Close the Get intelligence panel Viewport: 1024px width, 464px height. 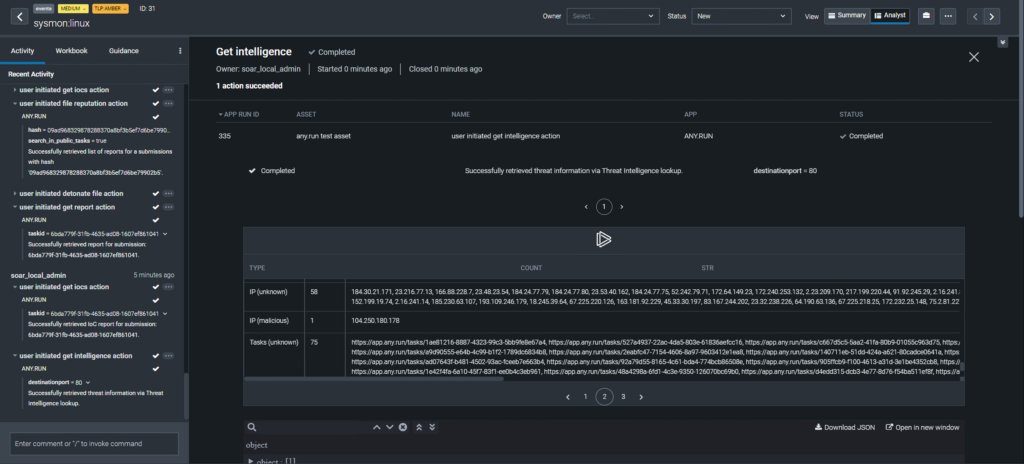tap(973, 57)
